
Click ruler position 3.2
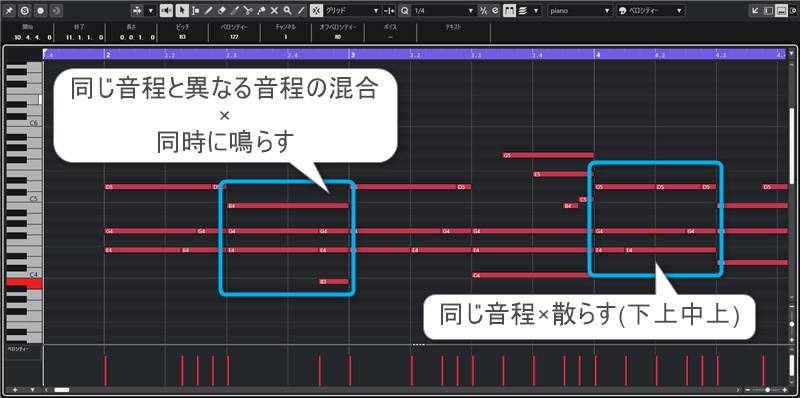pyautogui.click(x=415, y=55)
